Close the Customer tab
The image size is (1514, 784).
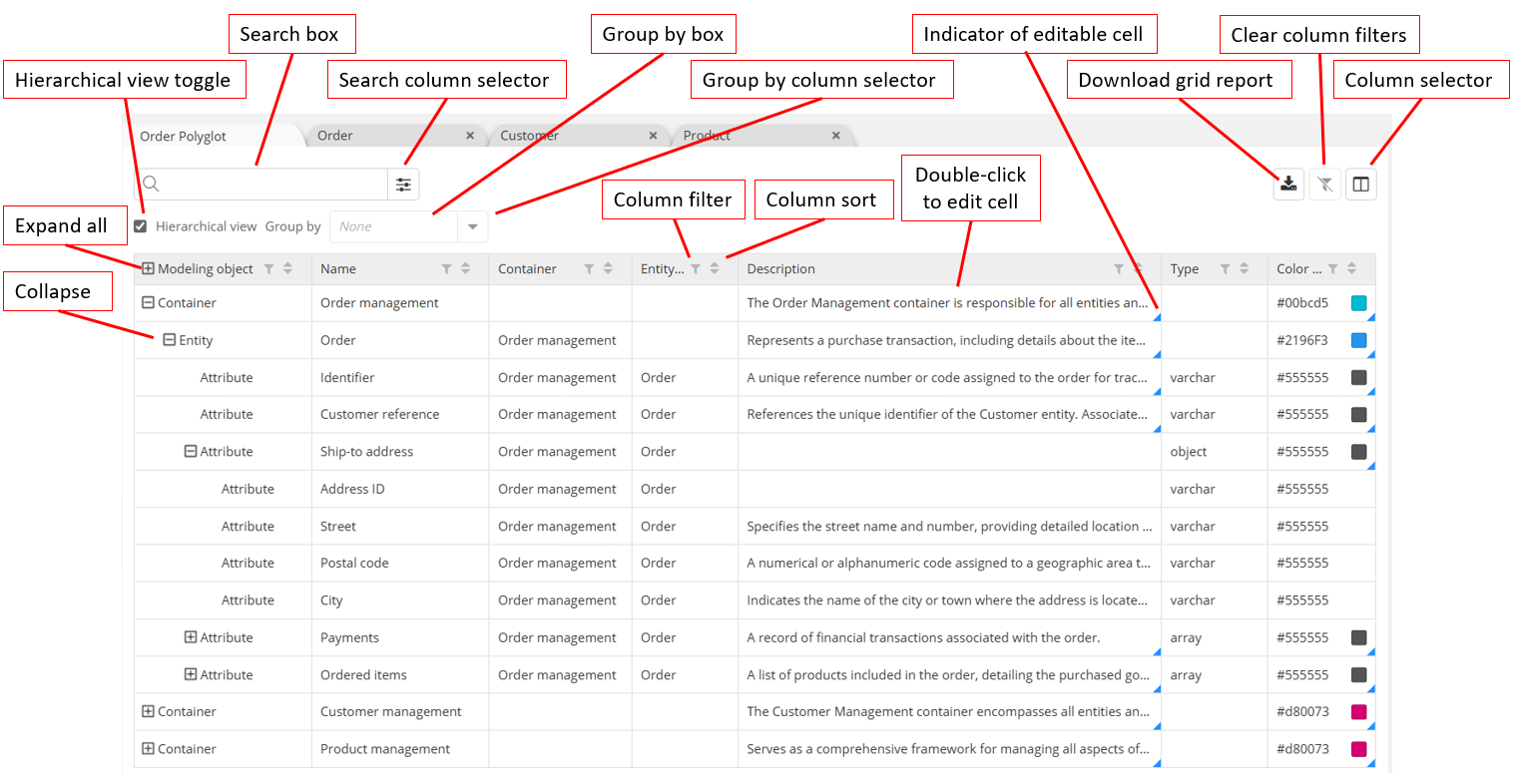653,136
